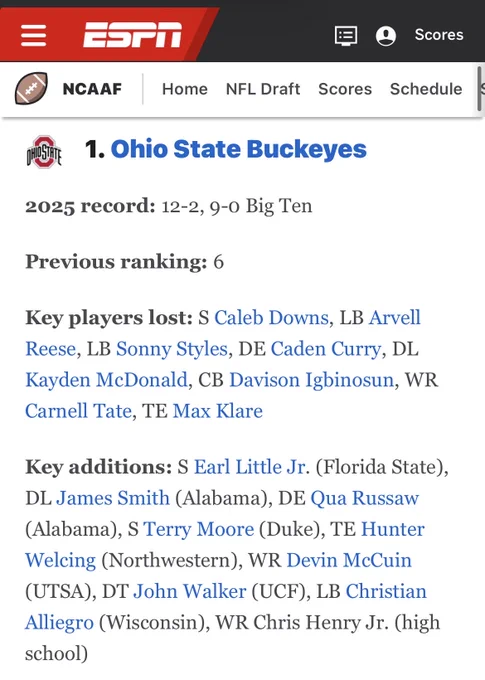This screenshot has height=680, width=485.
Task: Click the Ohio State team logo
Action: coord(44,152)
